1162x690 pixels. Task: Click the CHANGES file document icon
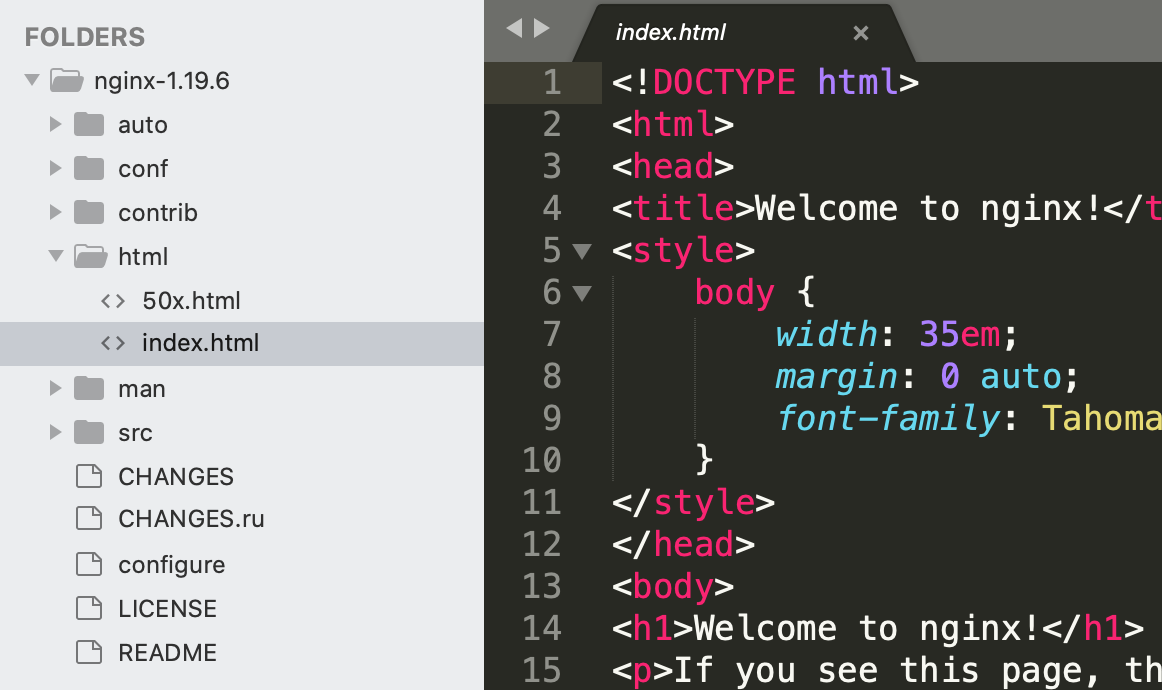click(x=89, y=476)
